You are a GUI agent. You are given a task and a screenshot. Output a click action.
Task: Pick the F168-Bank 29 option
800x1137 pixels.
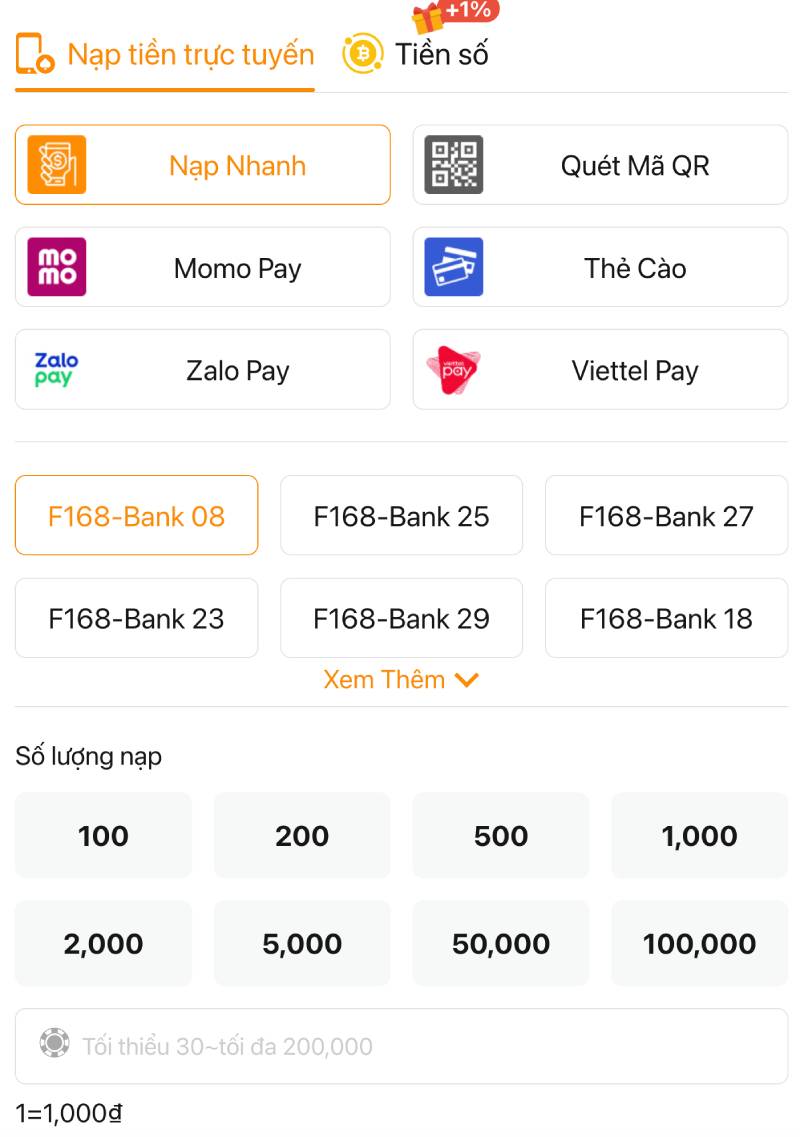click(401, 618)
